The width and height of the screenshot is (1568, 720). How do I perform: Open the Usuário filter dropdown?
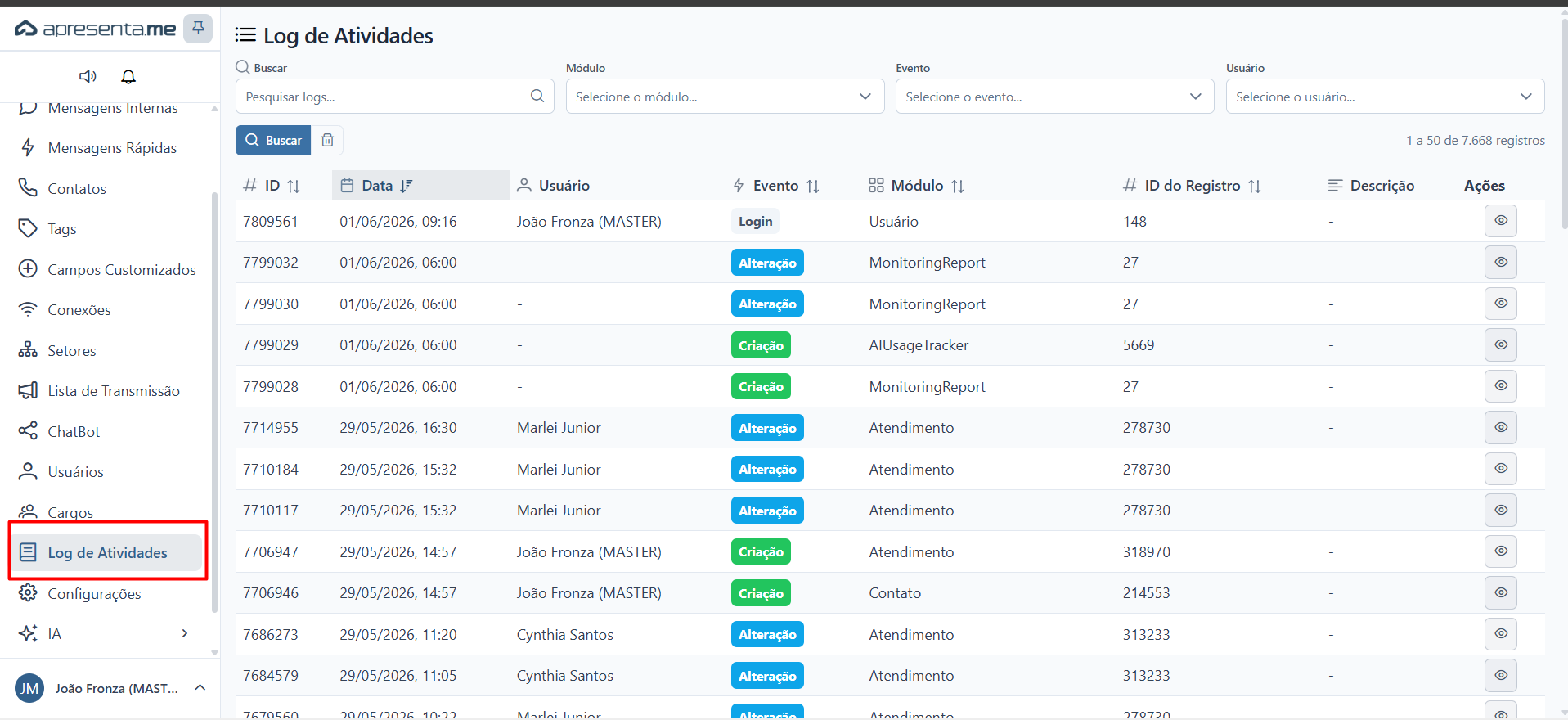(x=1385, y=97)
